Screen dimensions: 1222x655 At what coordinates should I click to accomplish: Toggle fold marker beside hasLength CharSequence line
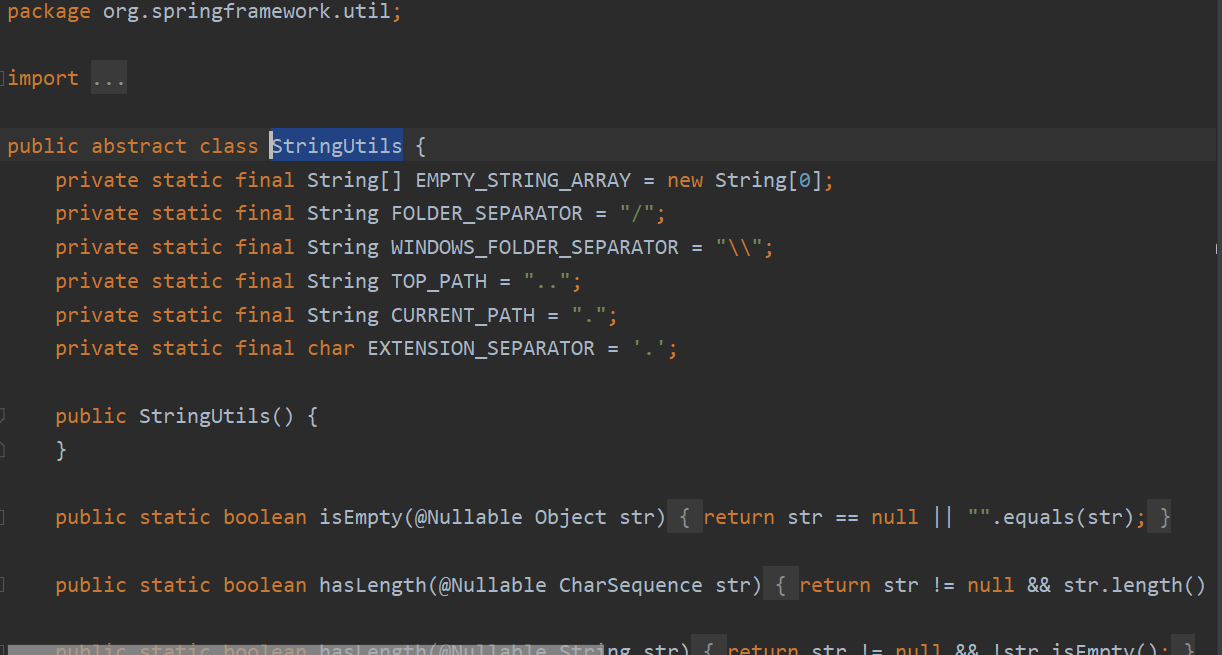3,584
